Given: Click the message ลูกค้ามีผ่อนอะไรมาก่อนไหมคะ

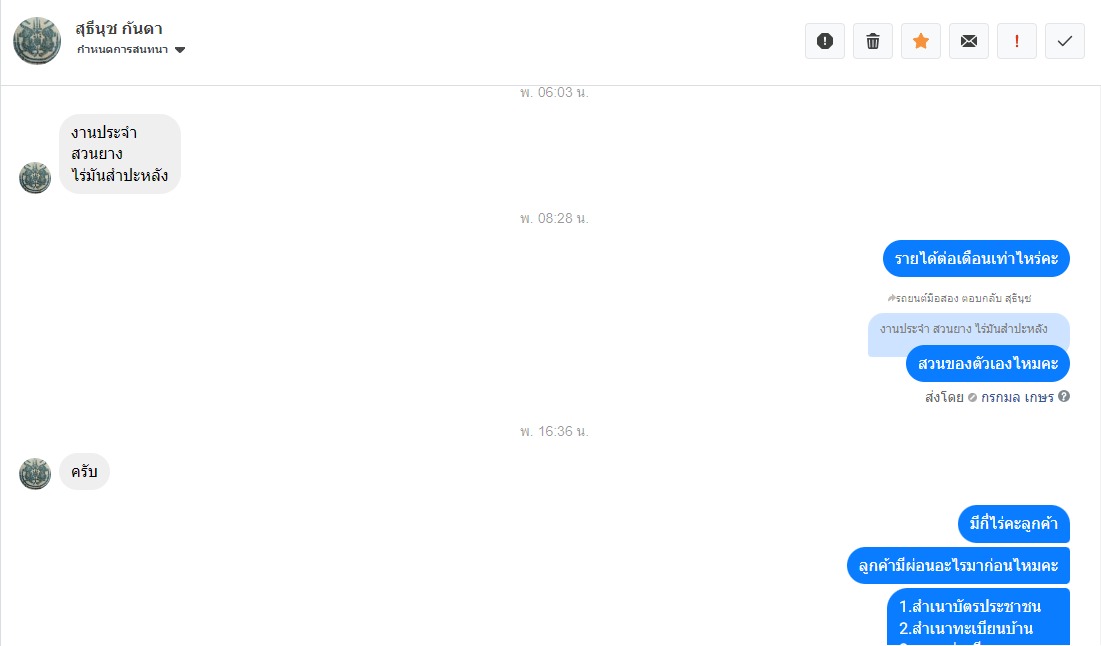Looking at the screenshot, I should [x=958, y=565].
